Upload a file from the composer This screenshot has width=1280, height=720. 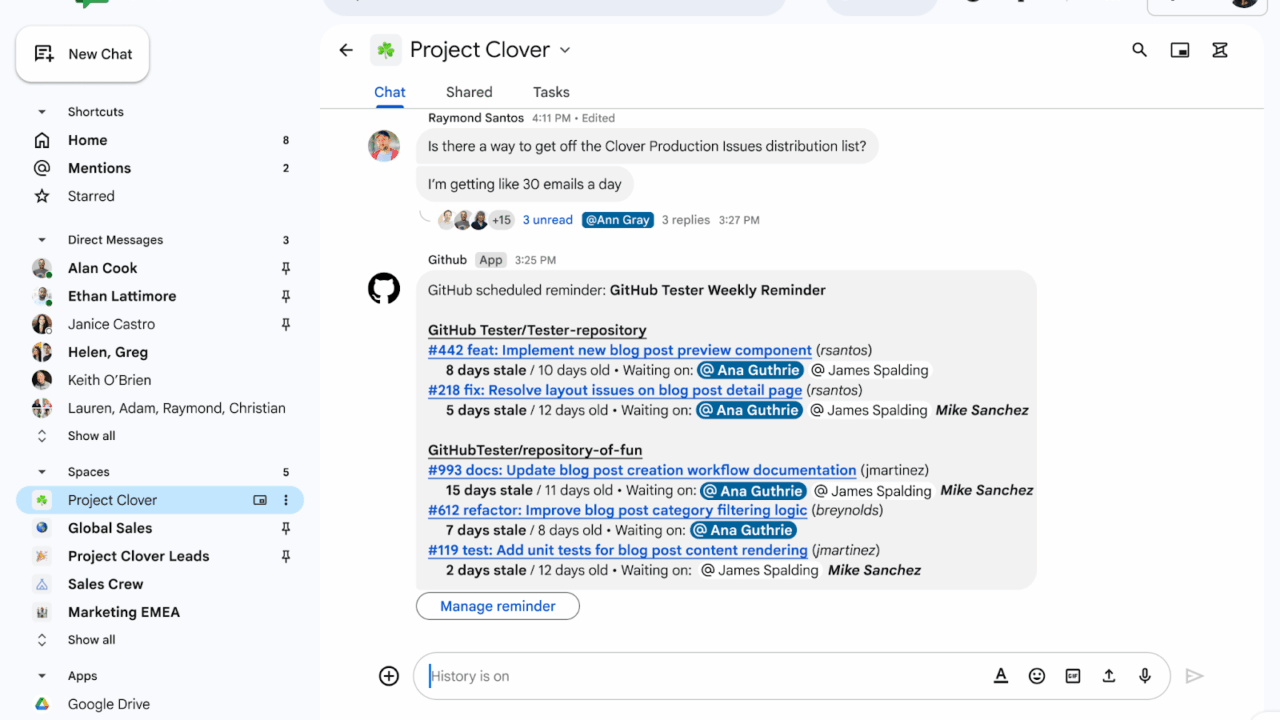coord(1109,676)
